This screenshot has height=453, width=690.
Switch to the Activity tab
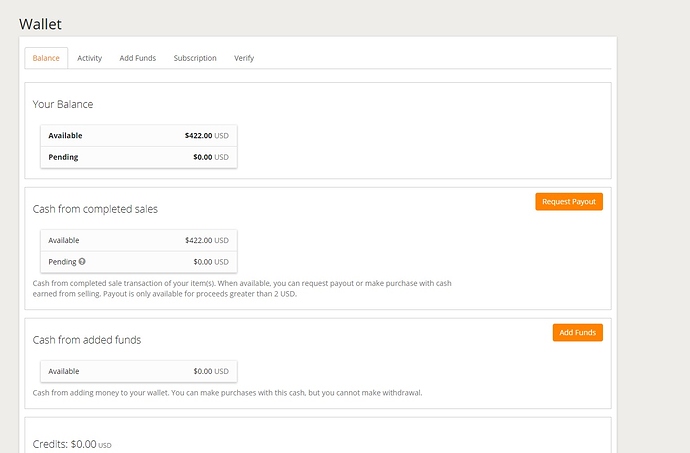89,58
